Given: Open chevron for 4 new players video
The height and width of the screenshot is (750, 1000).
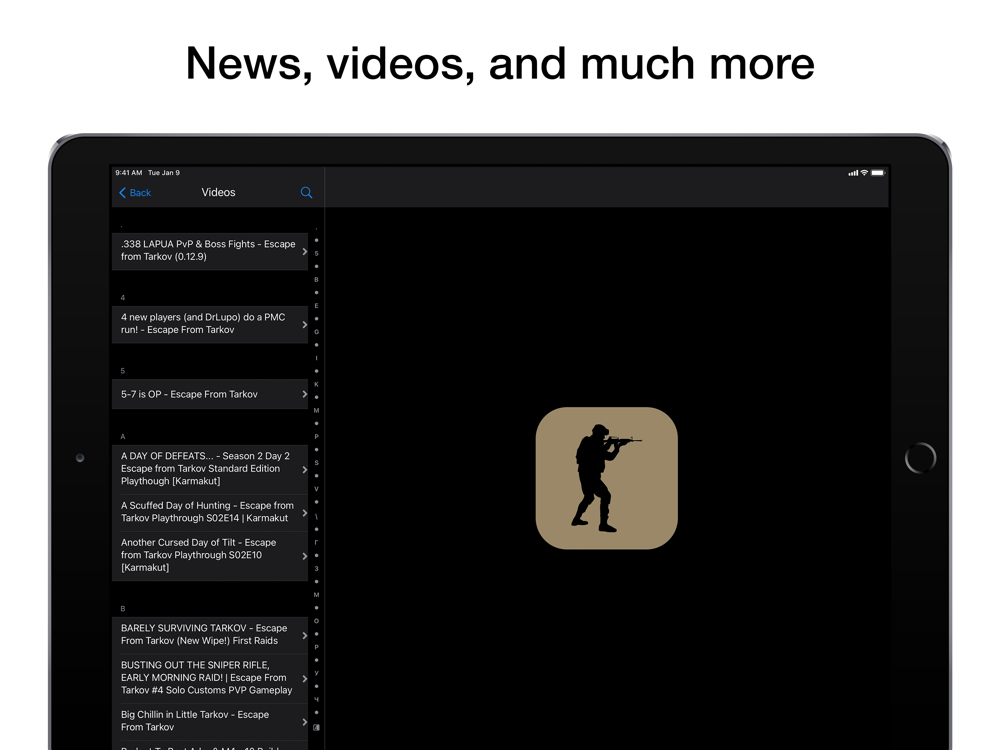Looking at the screenshot, I should click(x=304, y=325).
